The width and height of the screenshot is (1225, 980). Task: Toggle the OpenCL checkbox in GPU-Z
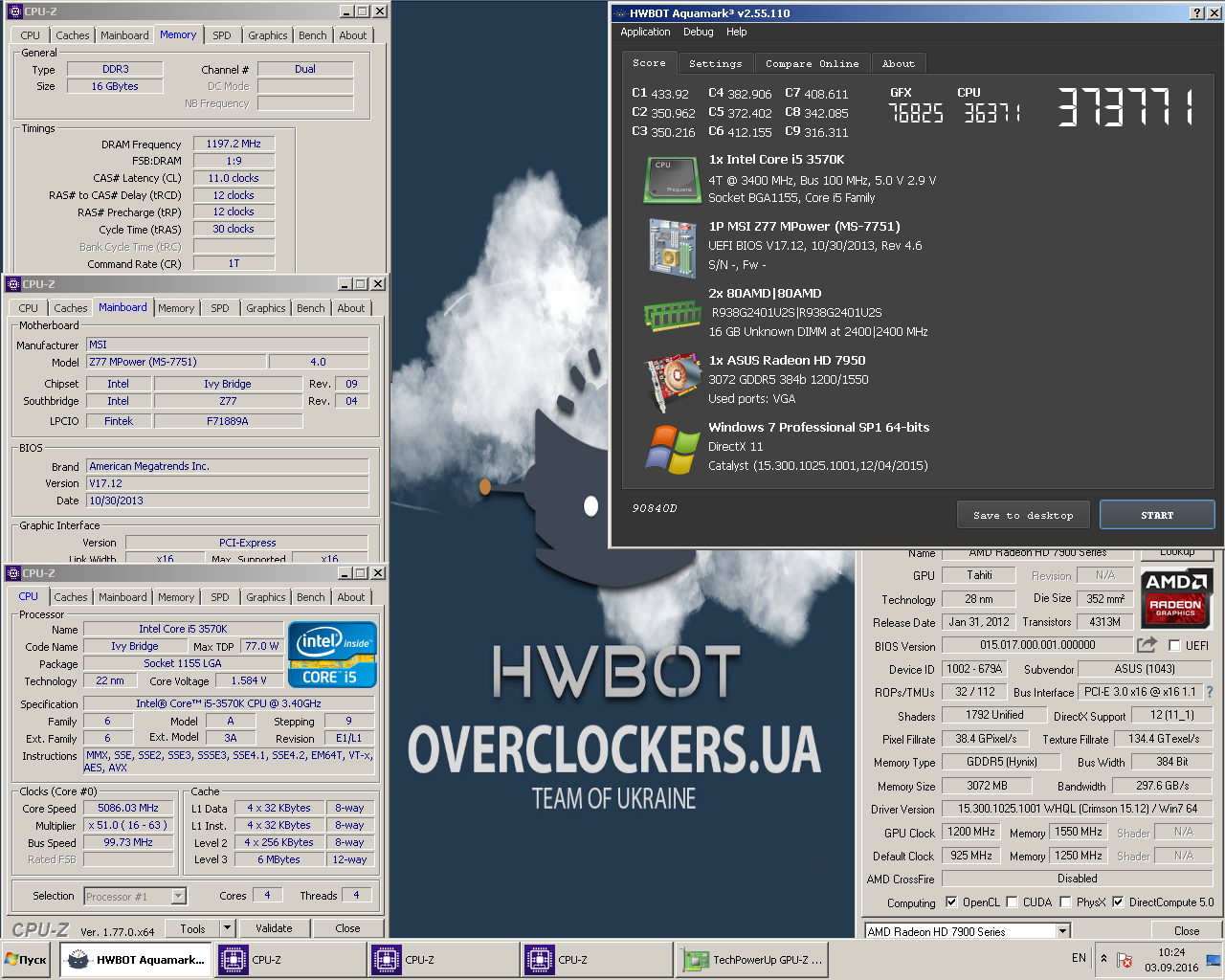(x=951, y=902)
